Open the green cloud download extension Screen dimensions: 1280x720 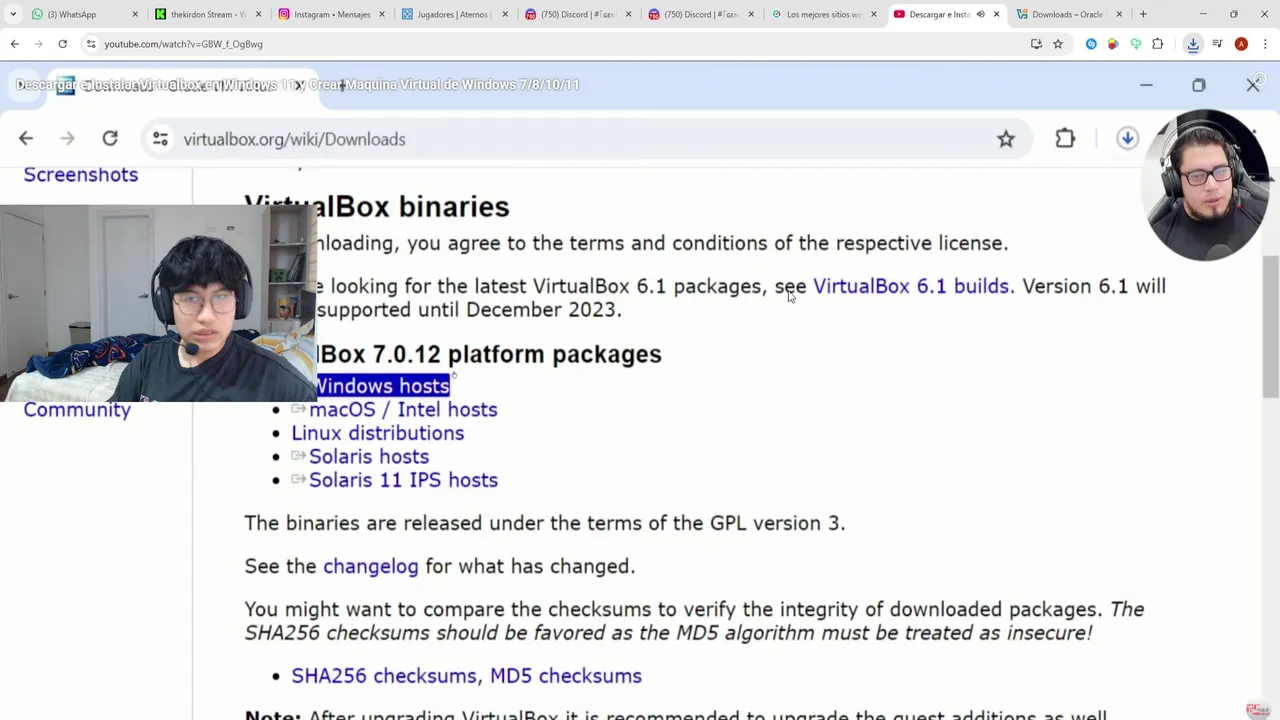pyautogui.click(x=1136, y=44)
